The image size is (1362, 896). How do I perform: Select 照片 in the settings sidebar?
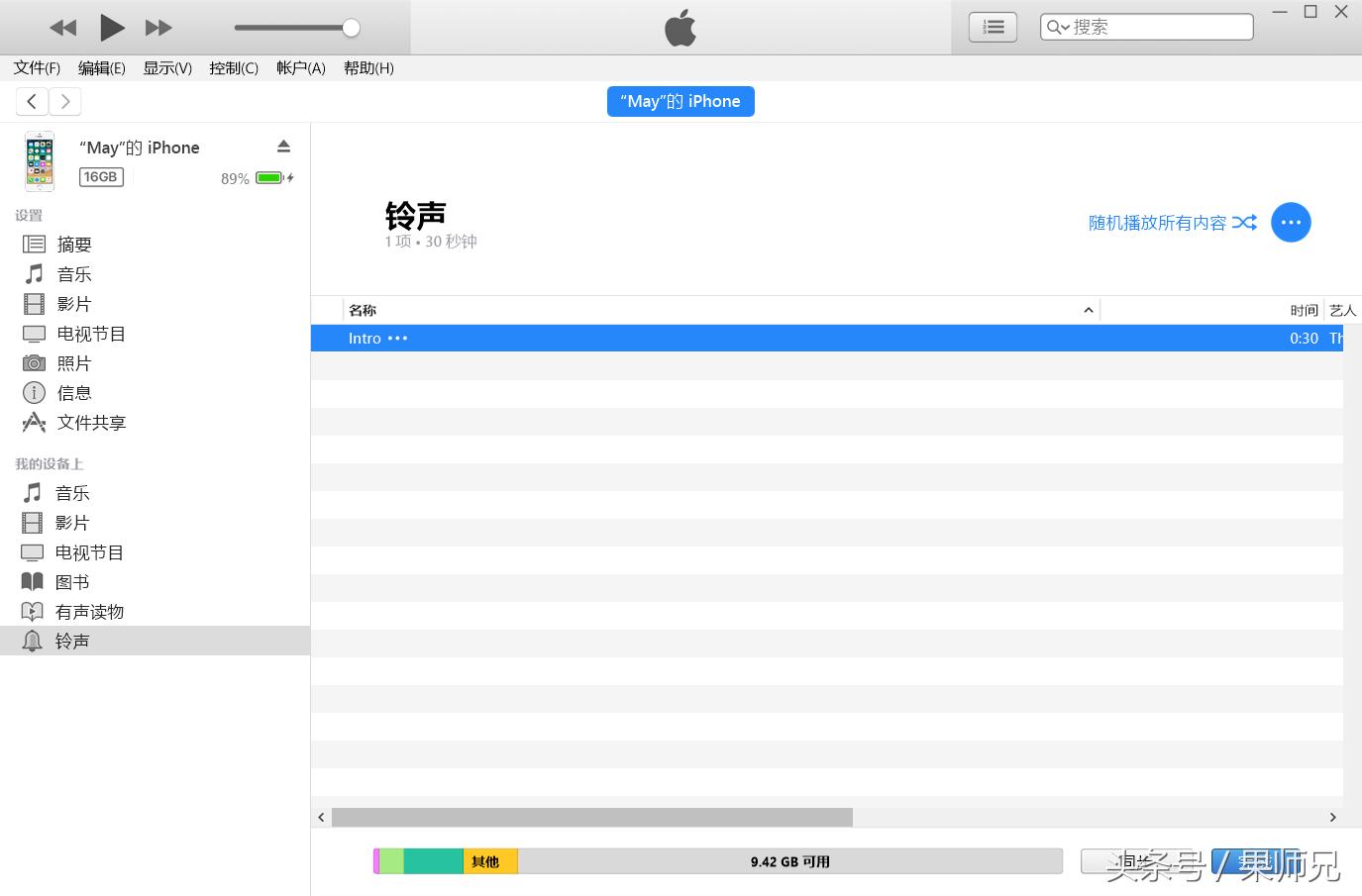click(73, 363)
